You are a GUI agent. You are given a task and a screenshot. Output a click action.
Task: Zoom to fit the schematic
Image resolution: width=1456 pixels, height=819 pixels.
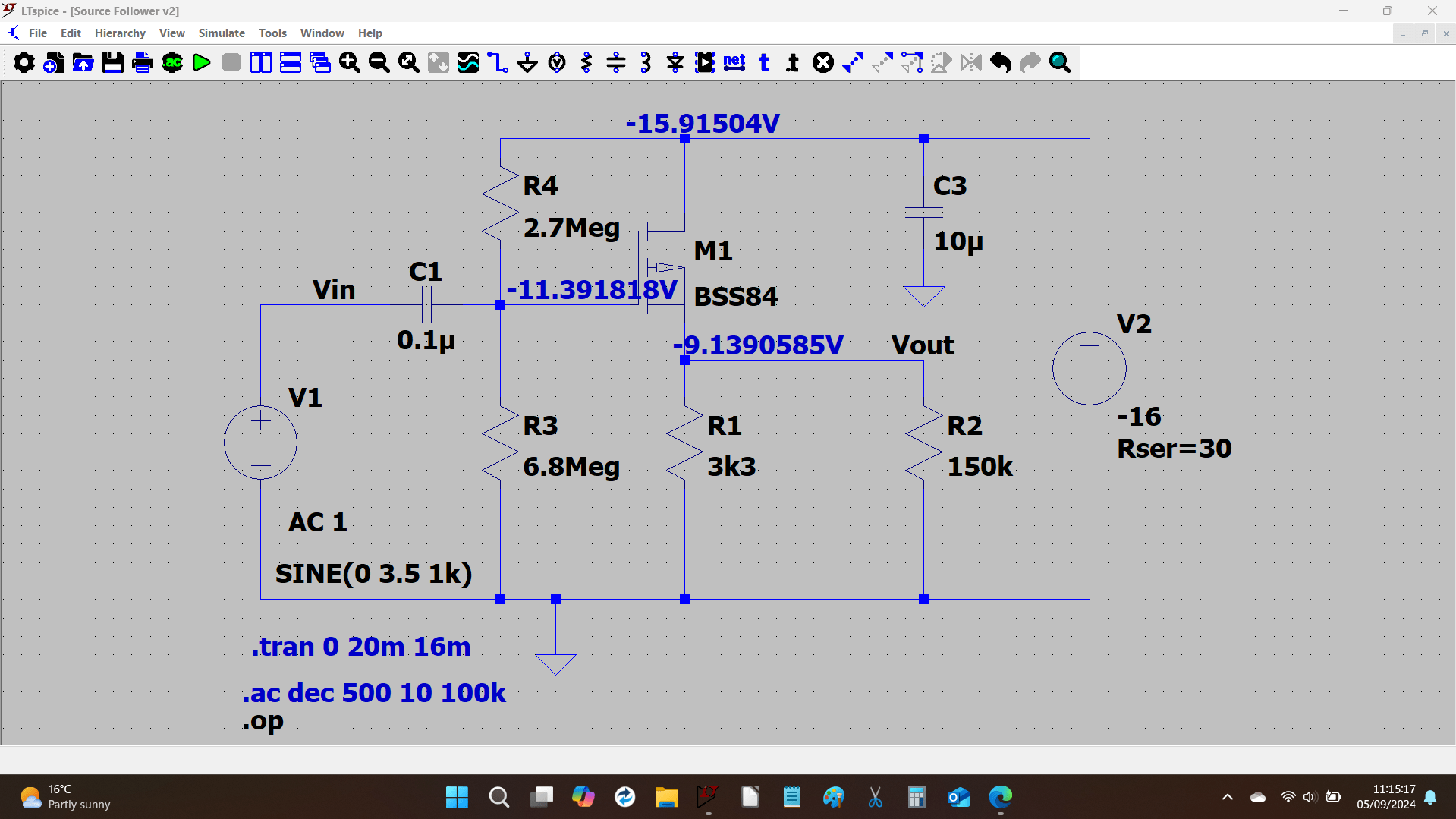[409, 62]
